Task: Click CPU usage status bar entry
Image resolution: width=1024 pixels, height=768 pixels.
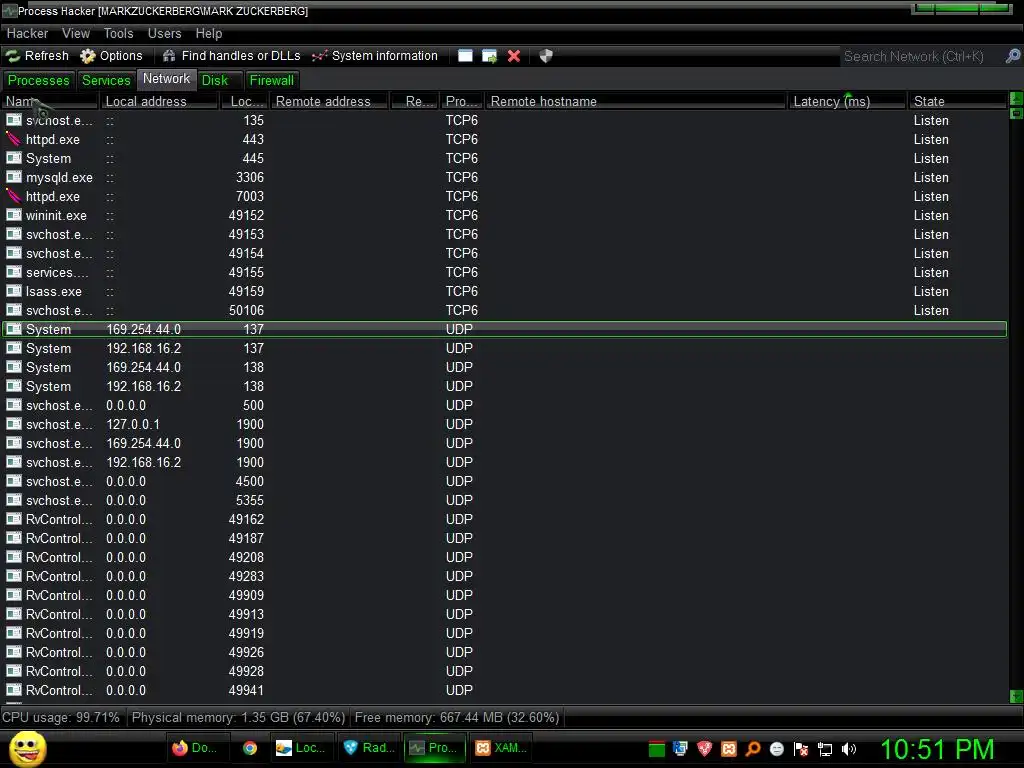Action: [x=61, y=717]
